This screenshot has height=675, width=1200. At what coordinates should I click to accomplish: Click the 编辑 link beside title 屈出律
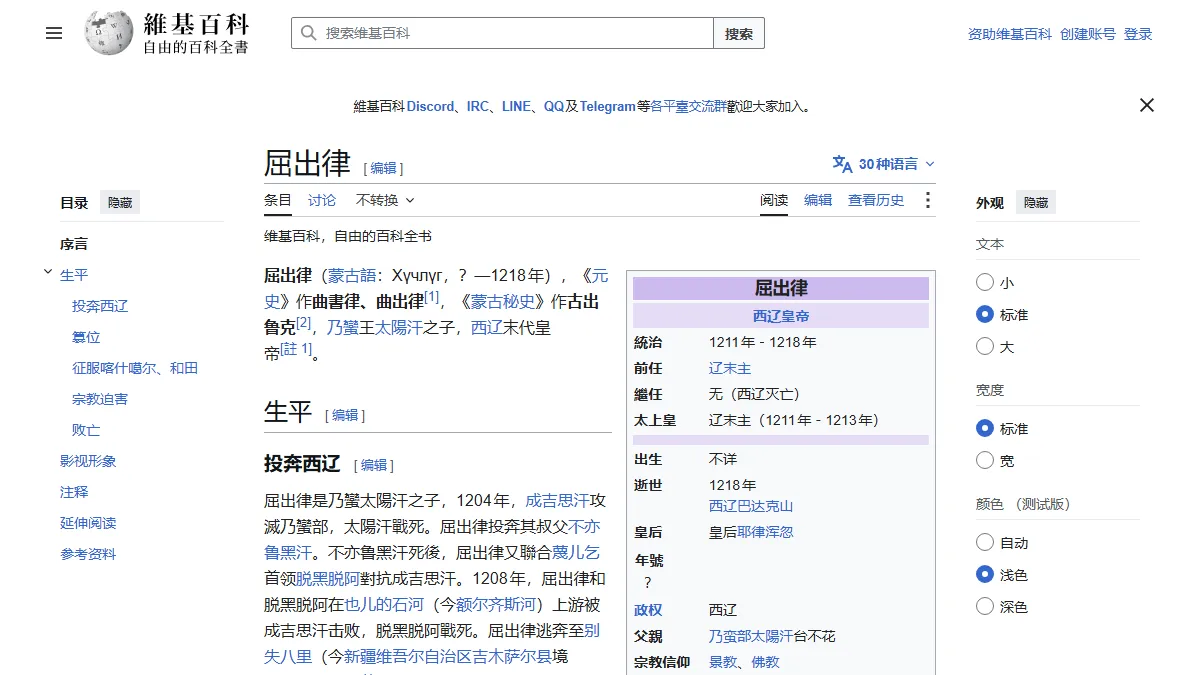(x=384, y=168)
